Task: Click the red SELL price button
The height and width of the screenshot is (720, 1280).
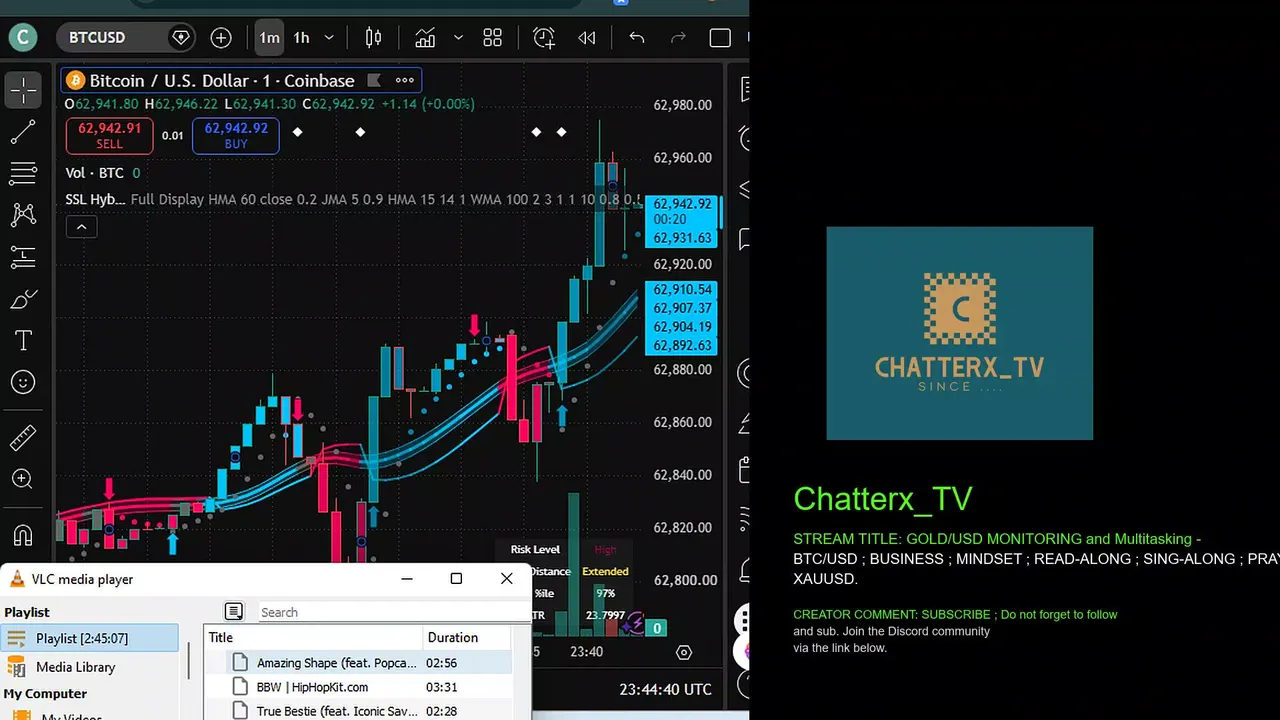Action: pyautogui.click(x=109, y=136)
